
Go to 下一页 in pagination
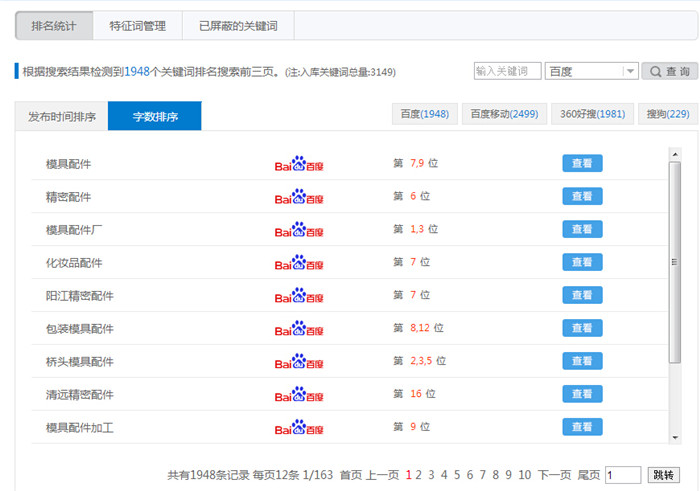pos(554,475)
